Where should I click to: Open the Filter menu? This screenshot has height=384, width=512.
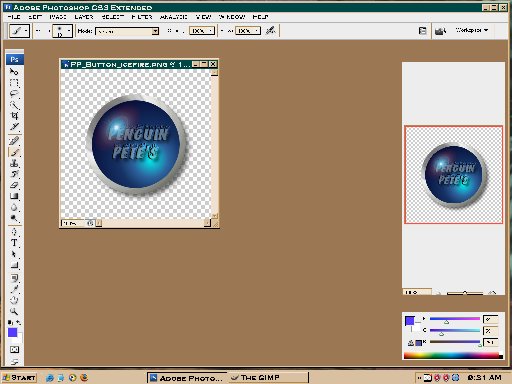tap(142, 17)
